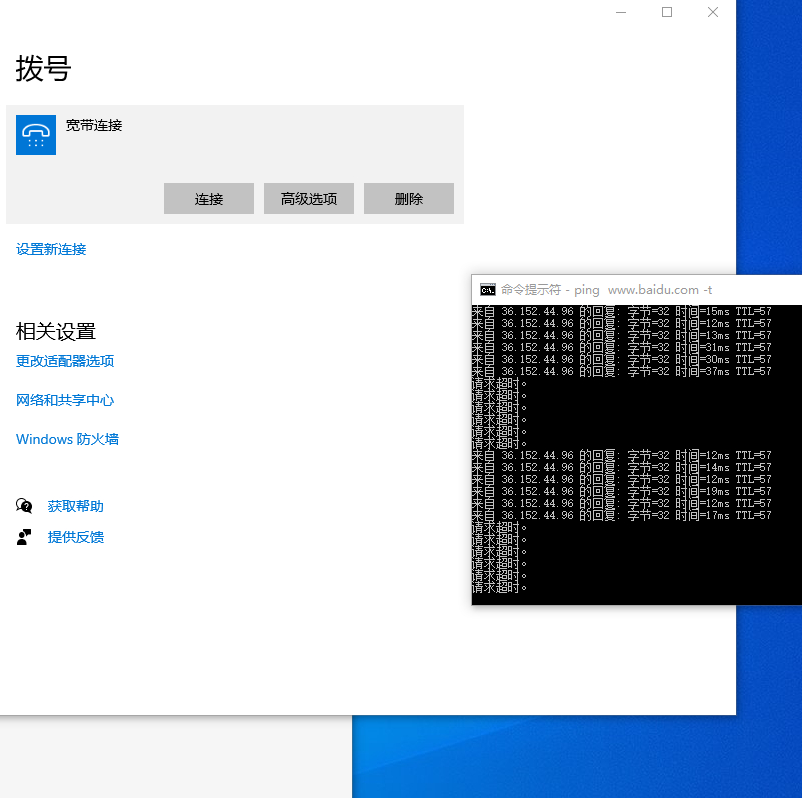Click the command prompt window icon
Screen dimensions: 802x798
pyautogui.click(x=487, y=290)
